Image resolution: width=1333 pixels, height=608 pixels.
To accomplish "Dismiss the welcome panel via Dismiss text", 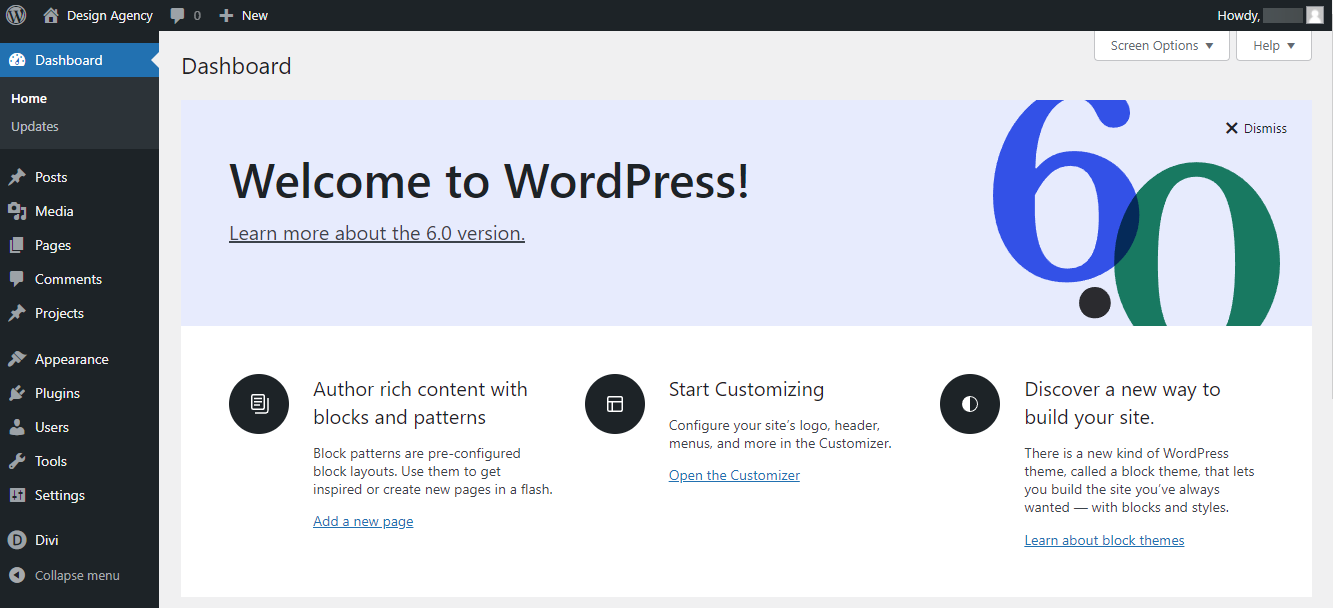I will [1265, 128].
